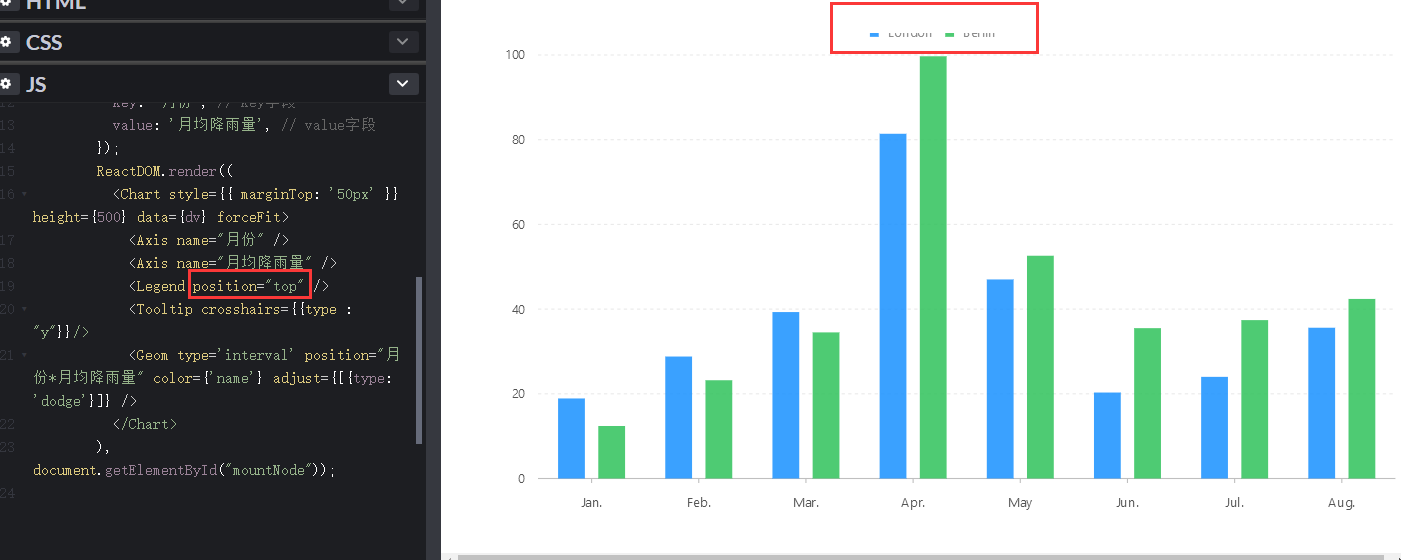Click the green Berlin bar for Mar.

(826, 405)
